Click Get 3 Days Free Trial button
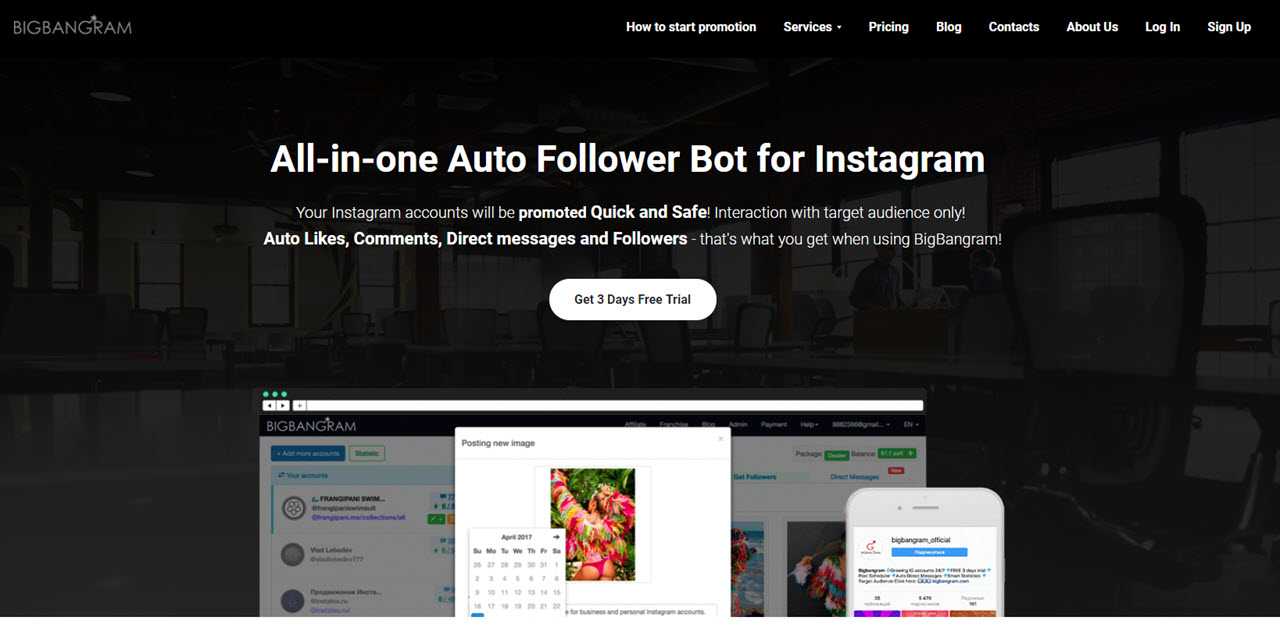 633,299
